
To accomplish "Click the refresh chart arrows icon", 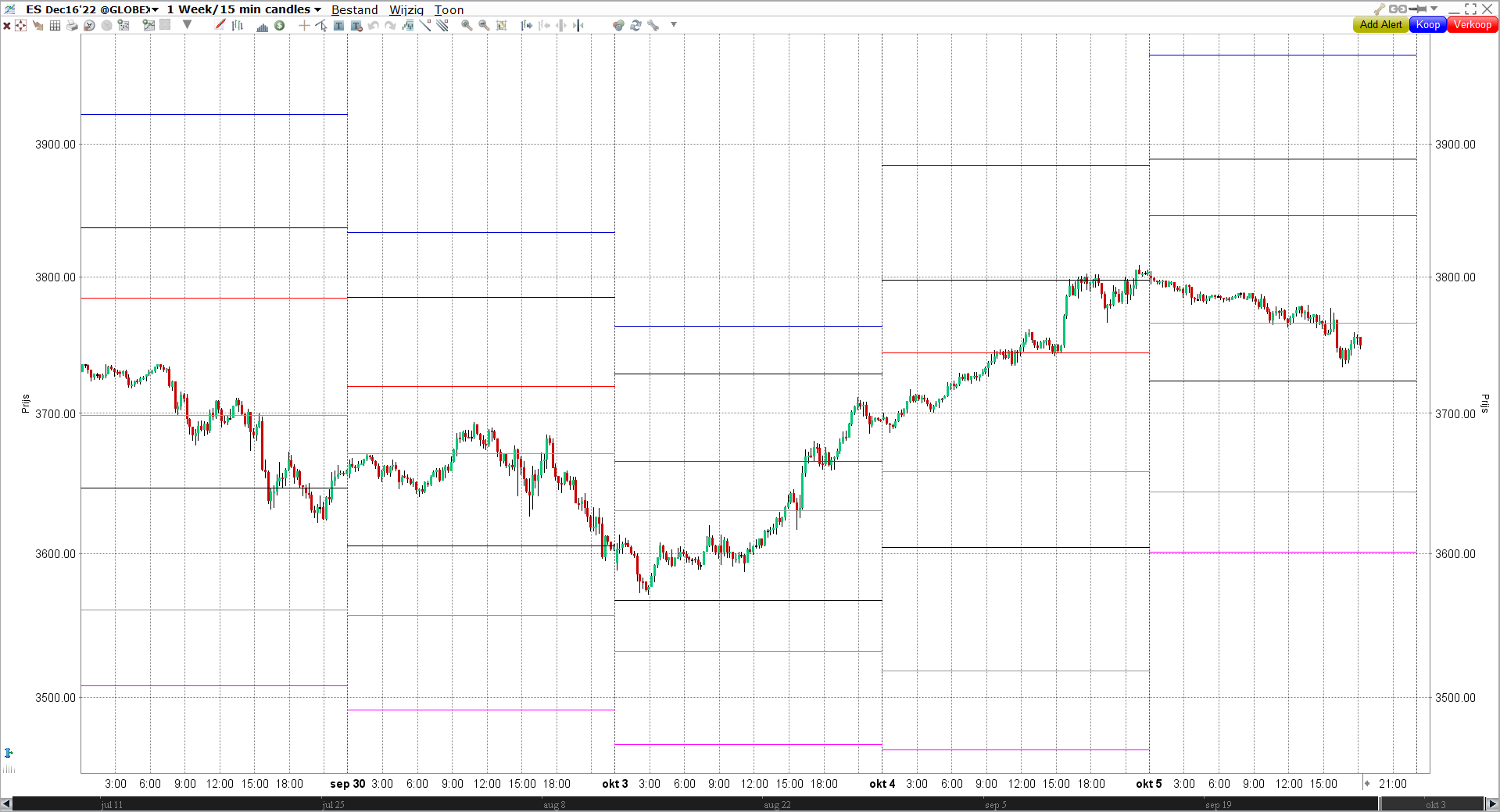I will (635, 25).
